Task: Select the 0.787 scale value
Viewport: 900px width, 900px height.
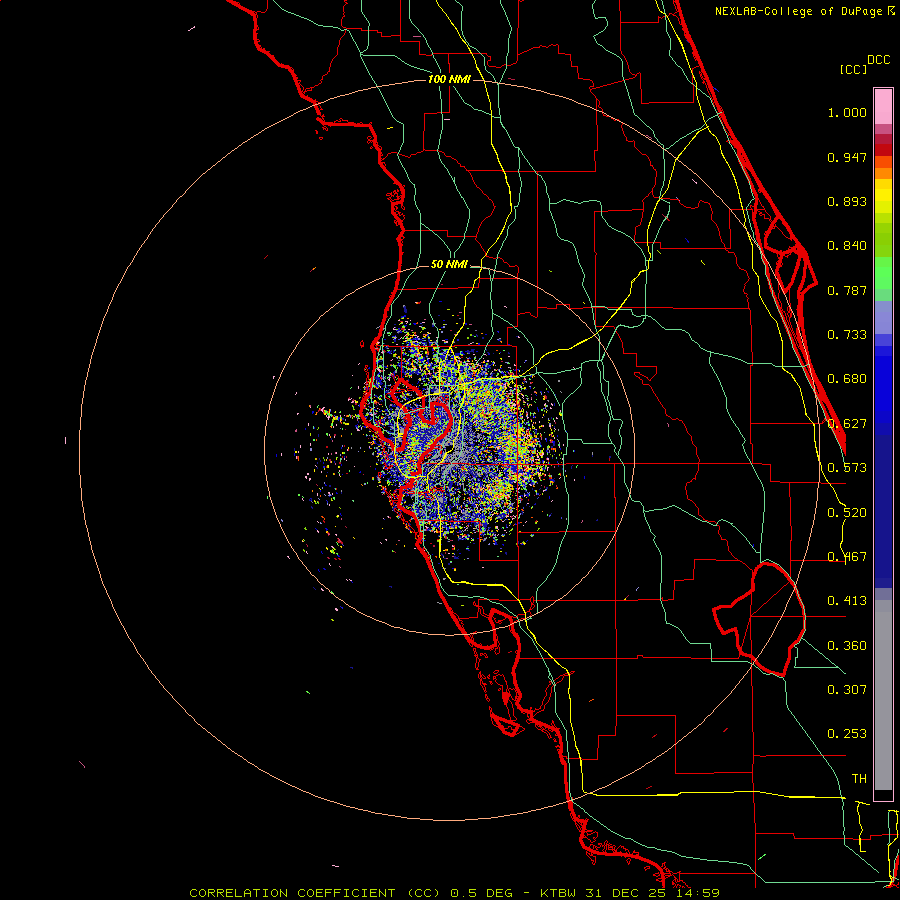Action: (x=847, y=290)
